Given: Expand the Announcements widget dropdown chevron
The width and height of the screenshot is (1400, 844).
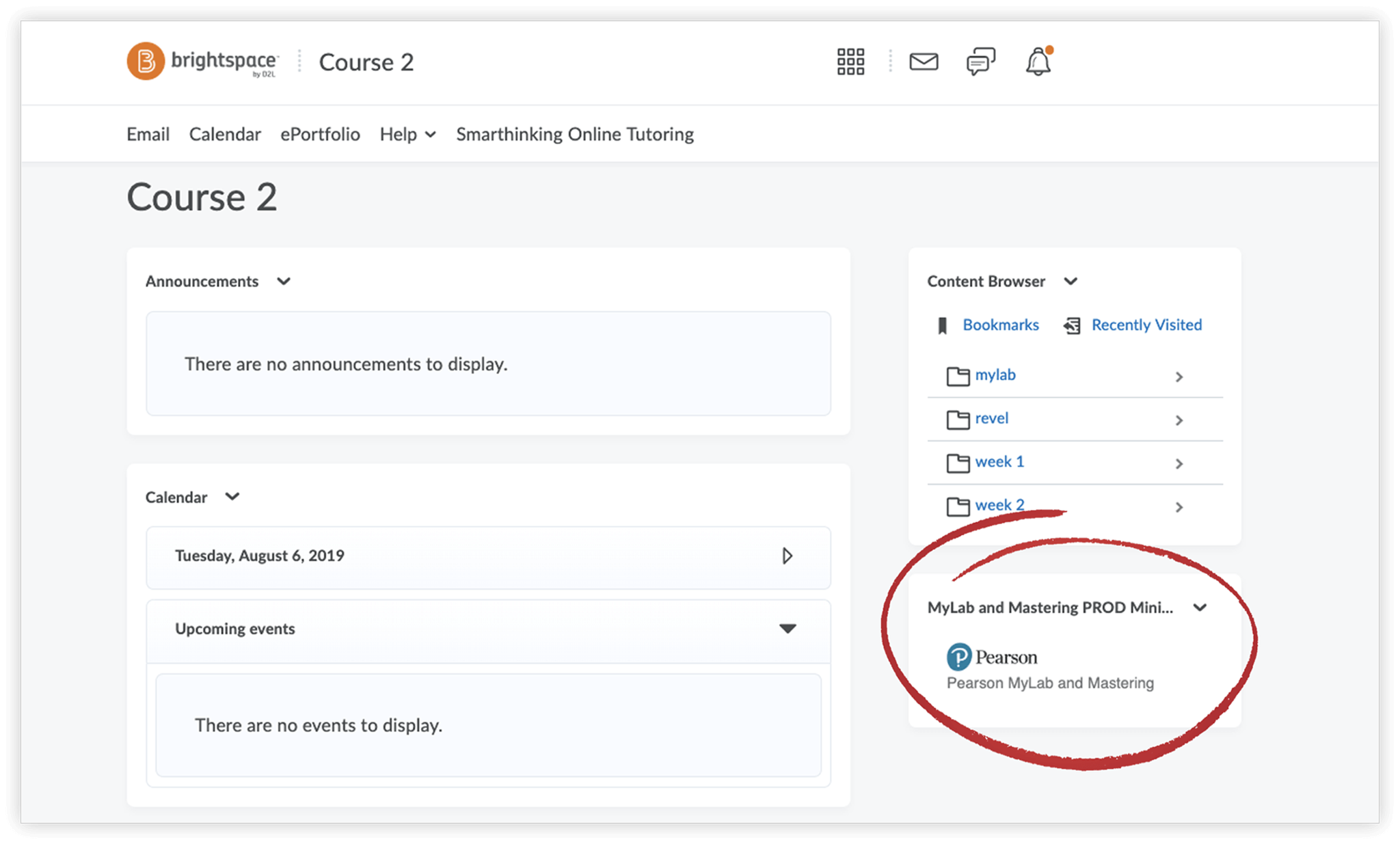Looking at the screenshot, I should tap(284, 282).
